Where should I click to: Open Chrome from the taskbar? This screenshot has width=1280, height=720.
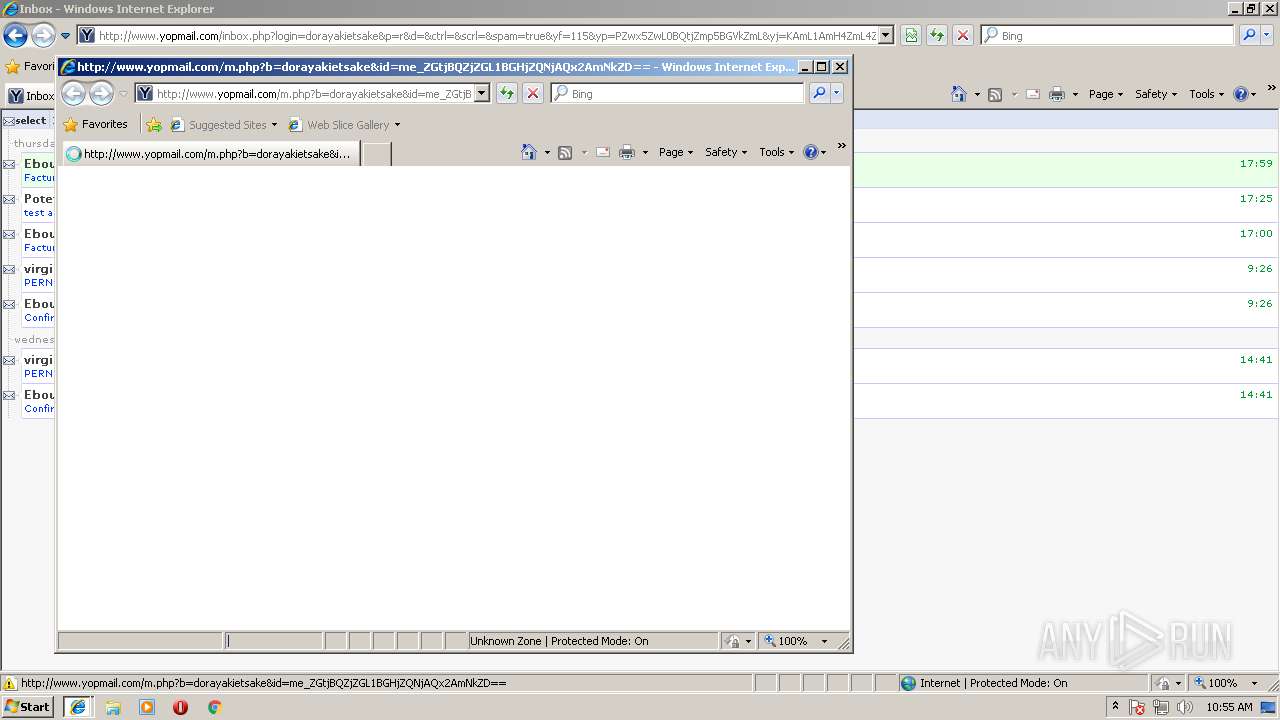click(214, 707)
